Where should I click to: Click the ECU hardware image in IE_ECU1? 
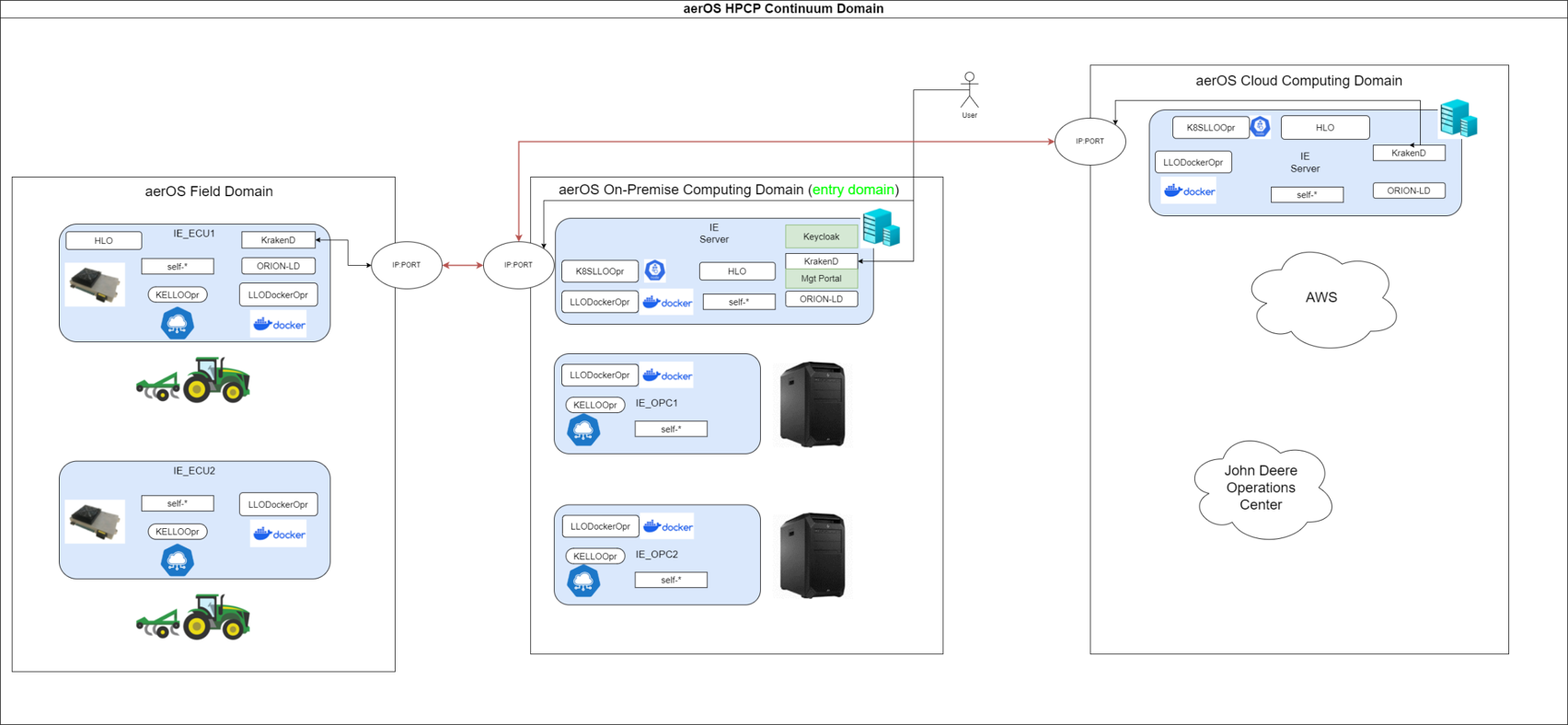point(95,285)
